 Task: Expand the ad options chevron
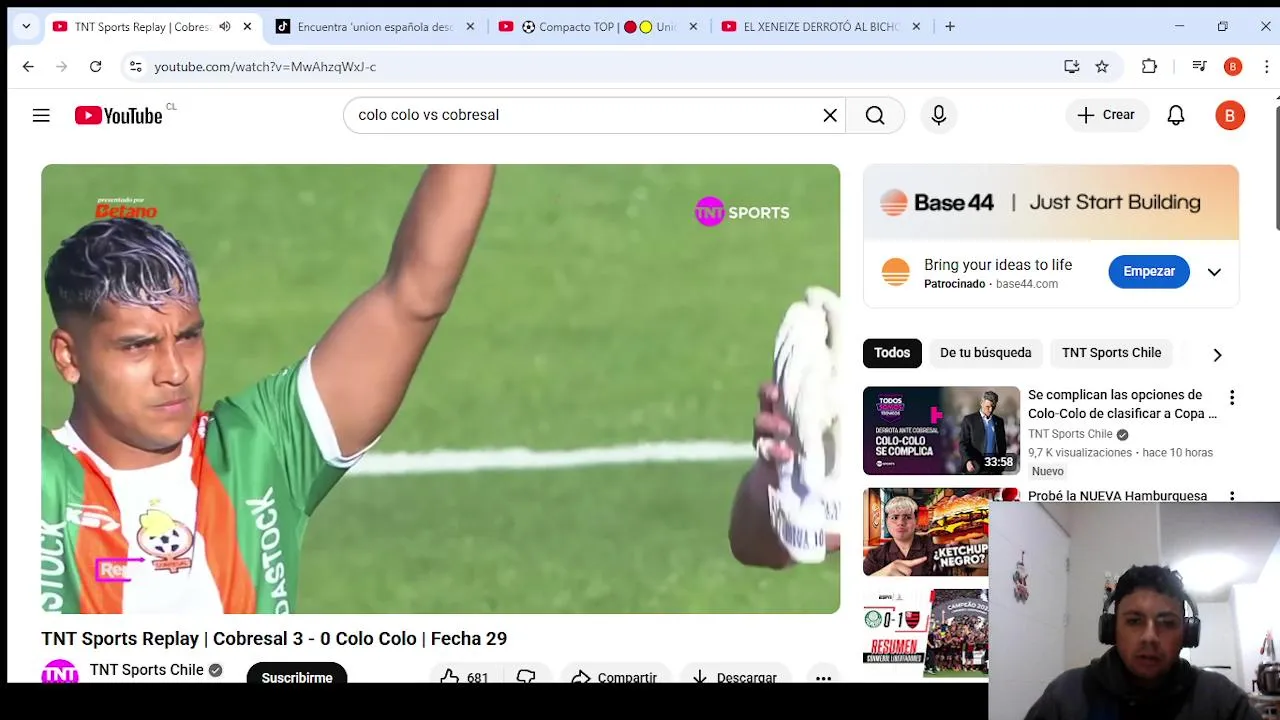(x=1214, y=272)
